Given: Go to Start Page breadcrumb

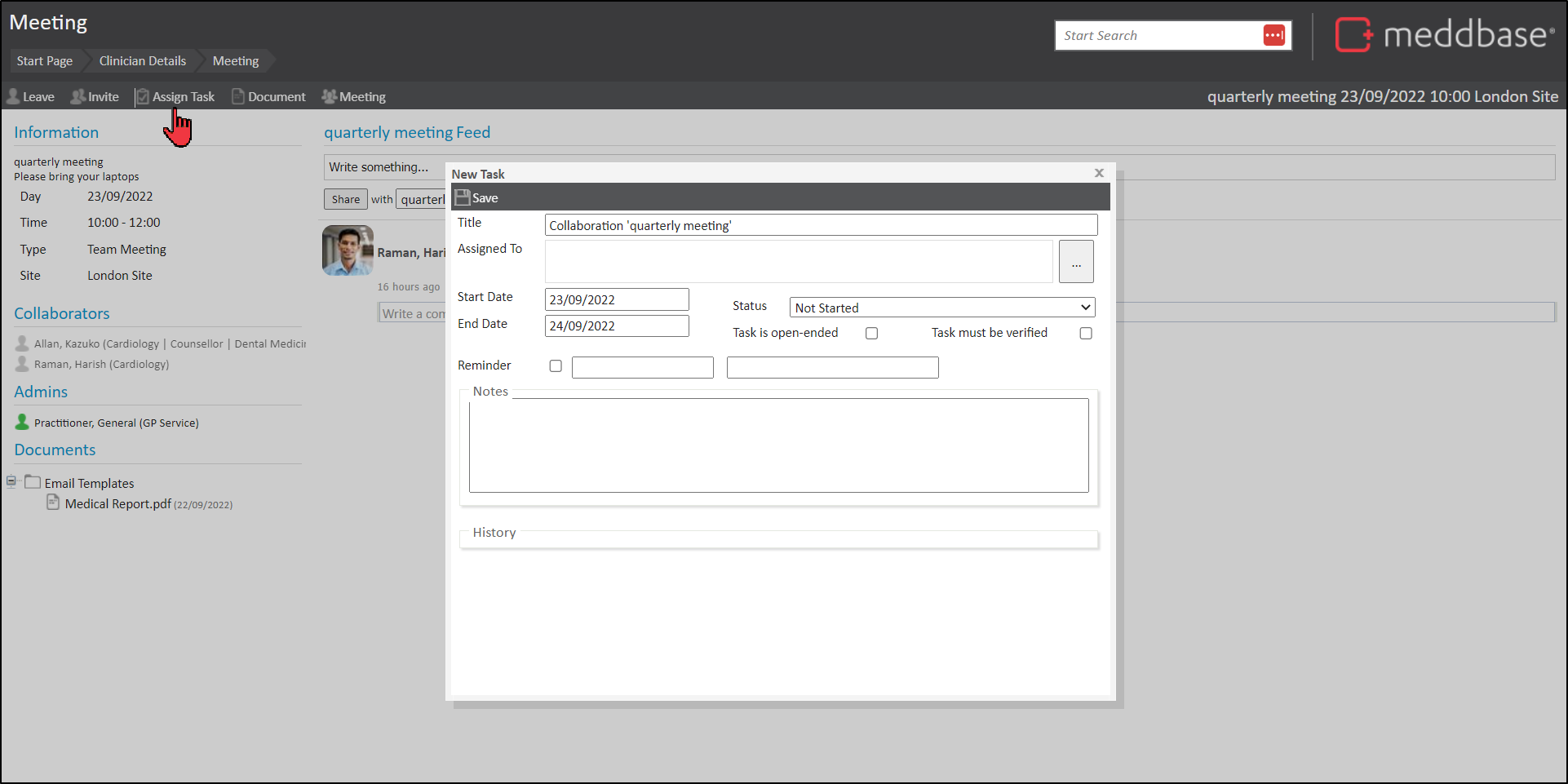Looking at the screenshot, I should 45,61.
